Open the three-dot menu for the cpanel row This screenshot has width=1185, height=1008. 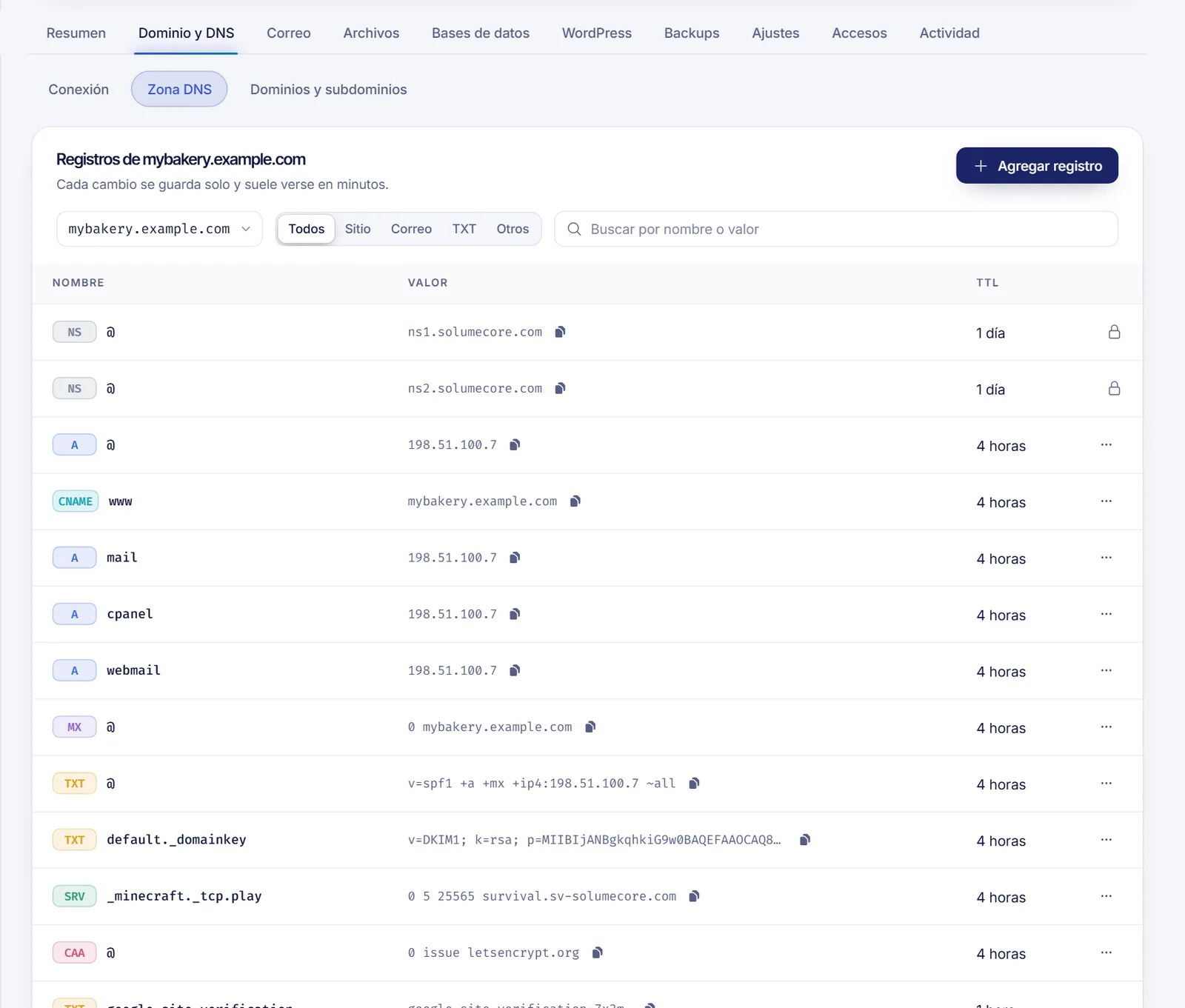(x=1106, y=614)
